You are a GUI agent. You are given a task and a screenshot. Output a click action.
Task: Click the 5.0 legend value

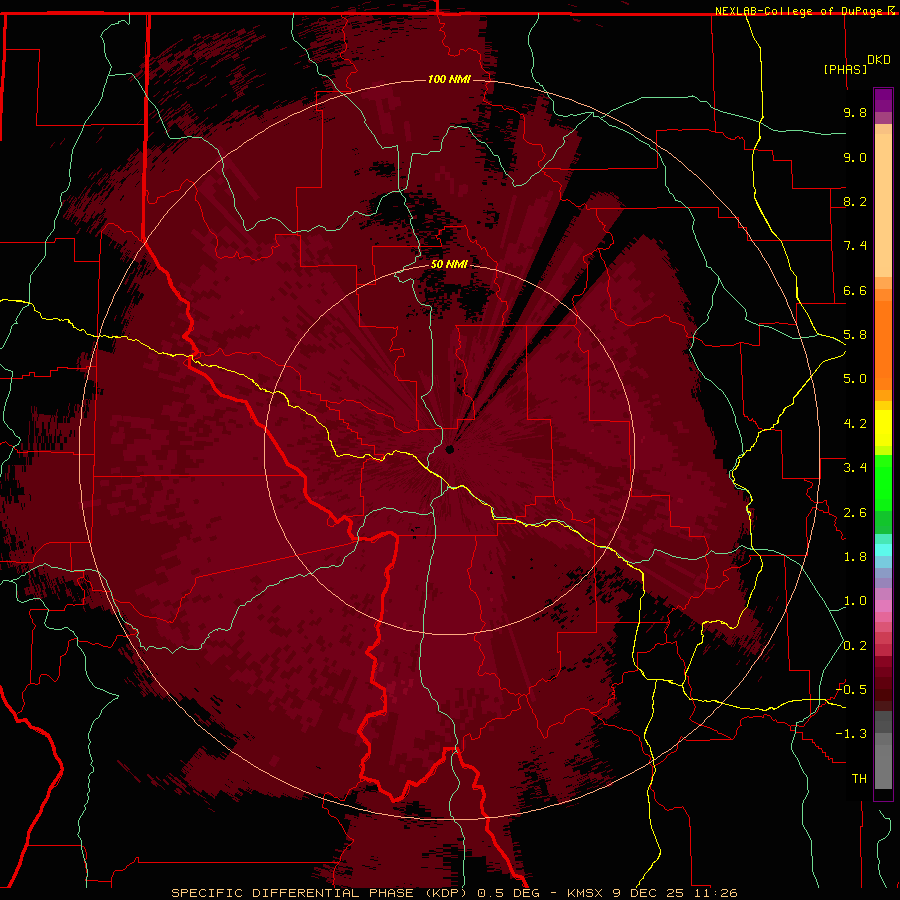click(x=855, y=379)
